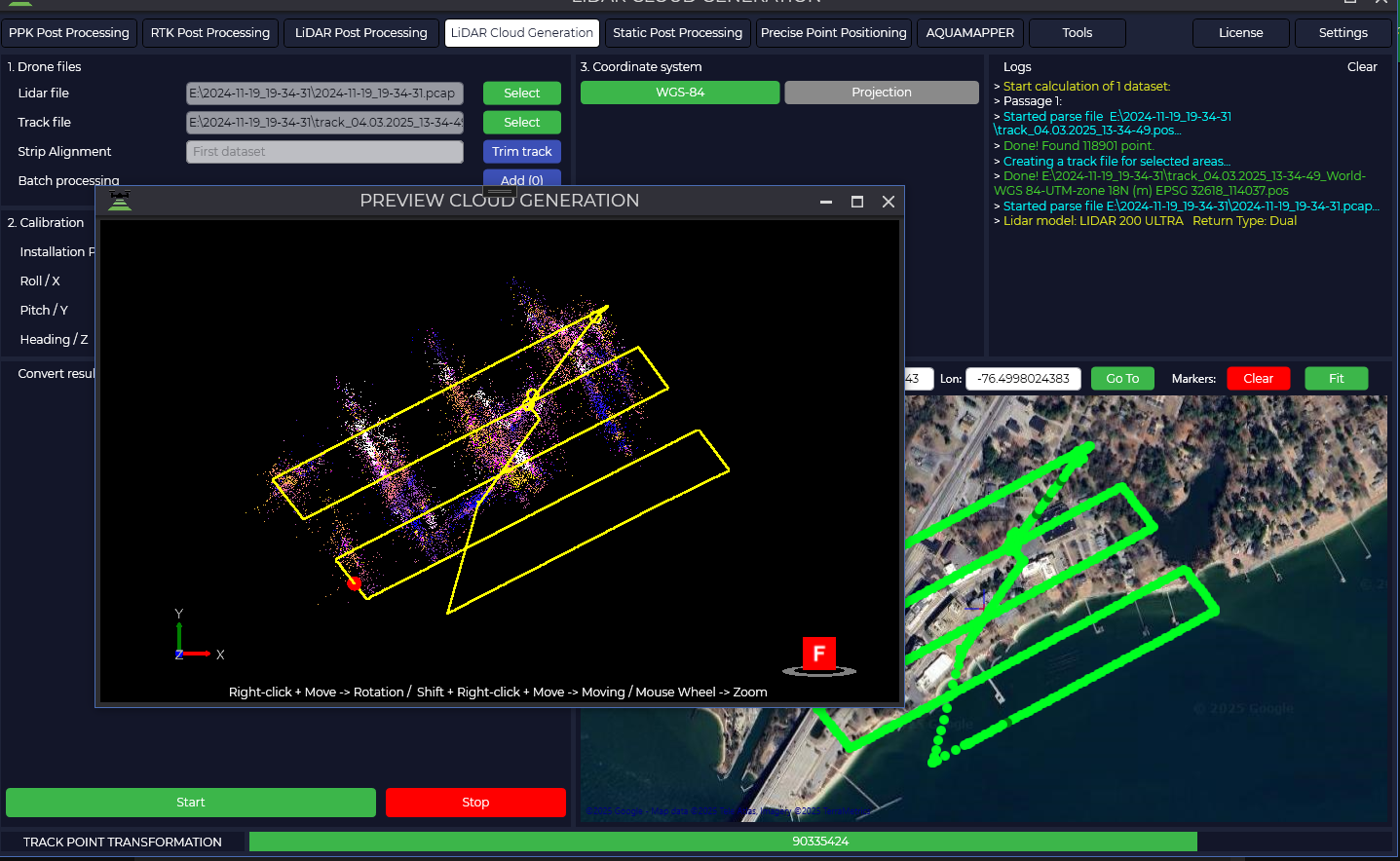1400x861 pixels.
Task: Click the Lidar file path field
Action: [x=324, y=94]
